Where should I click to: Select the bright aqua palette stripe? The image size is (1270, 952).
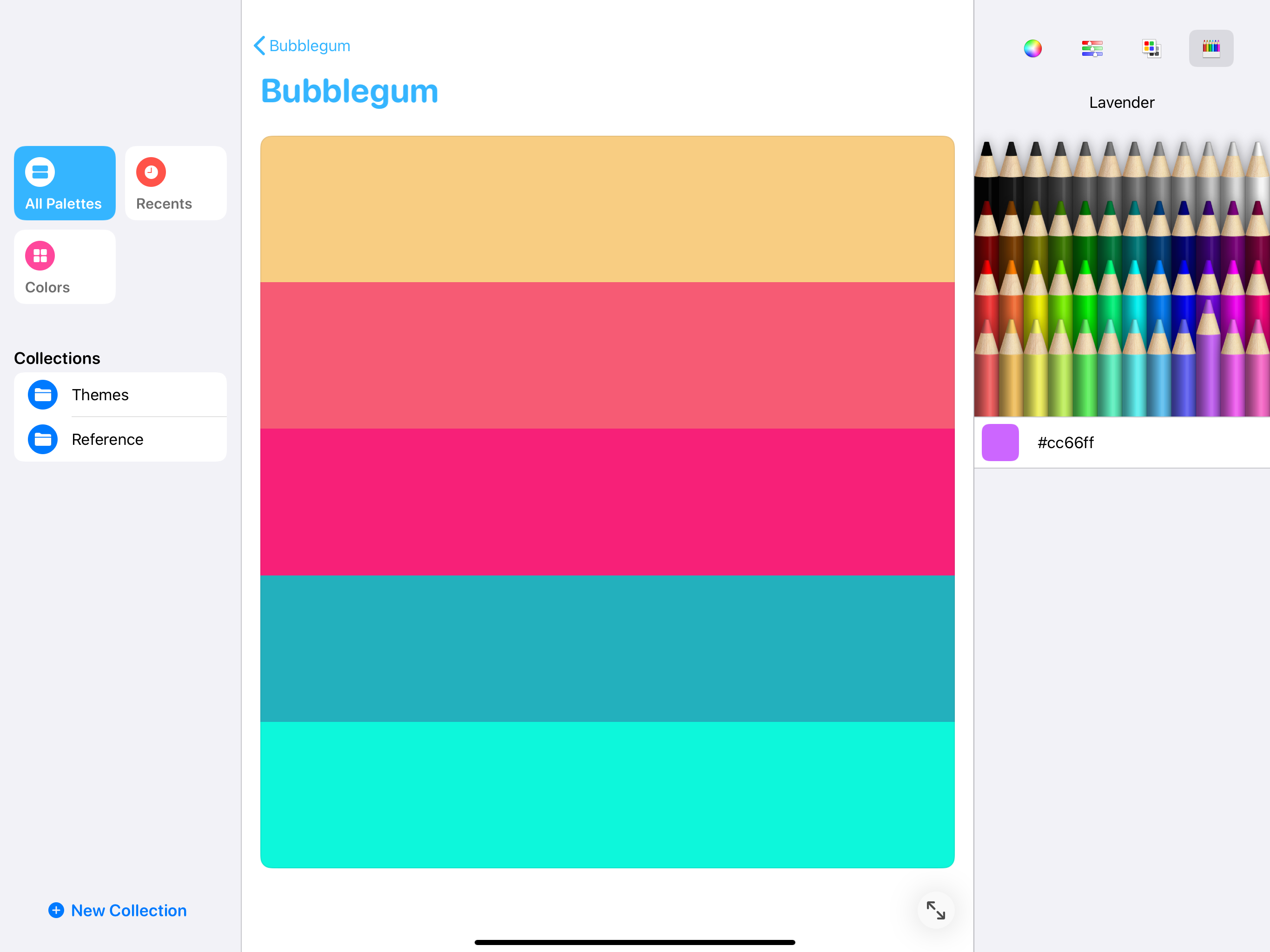[x=607, y=795]
